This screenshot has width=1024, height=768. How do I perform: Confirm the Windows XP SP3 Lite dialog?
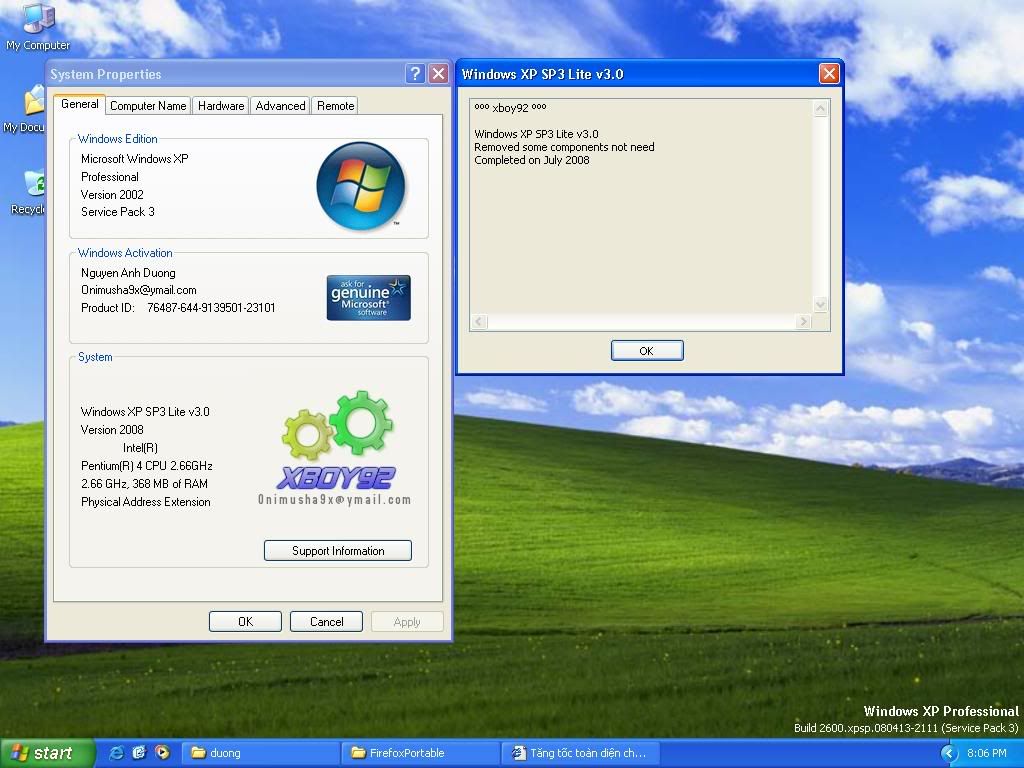point(647,350)
